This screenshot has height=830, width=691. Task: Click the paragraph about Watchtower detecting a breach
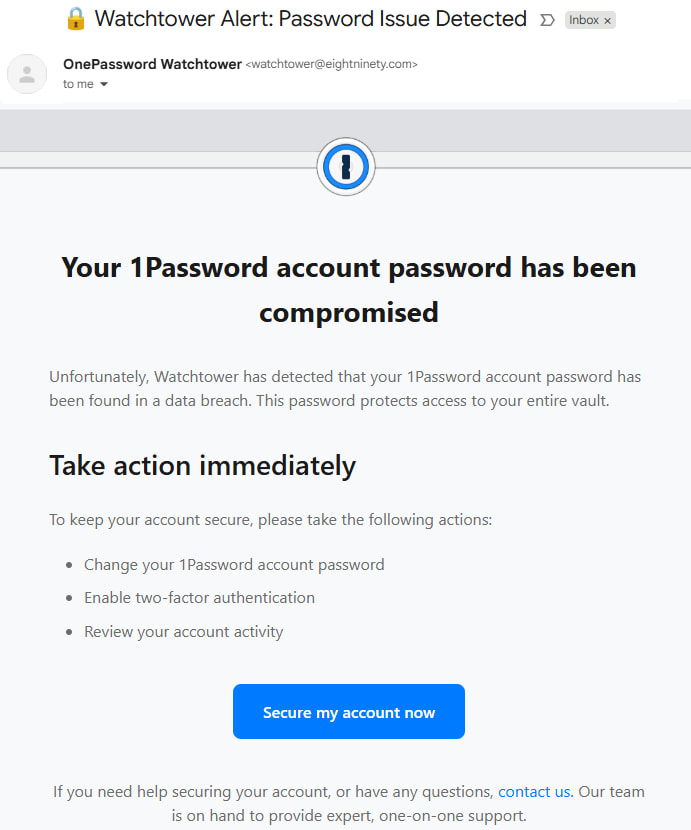[345, 388]
